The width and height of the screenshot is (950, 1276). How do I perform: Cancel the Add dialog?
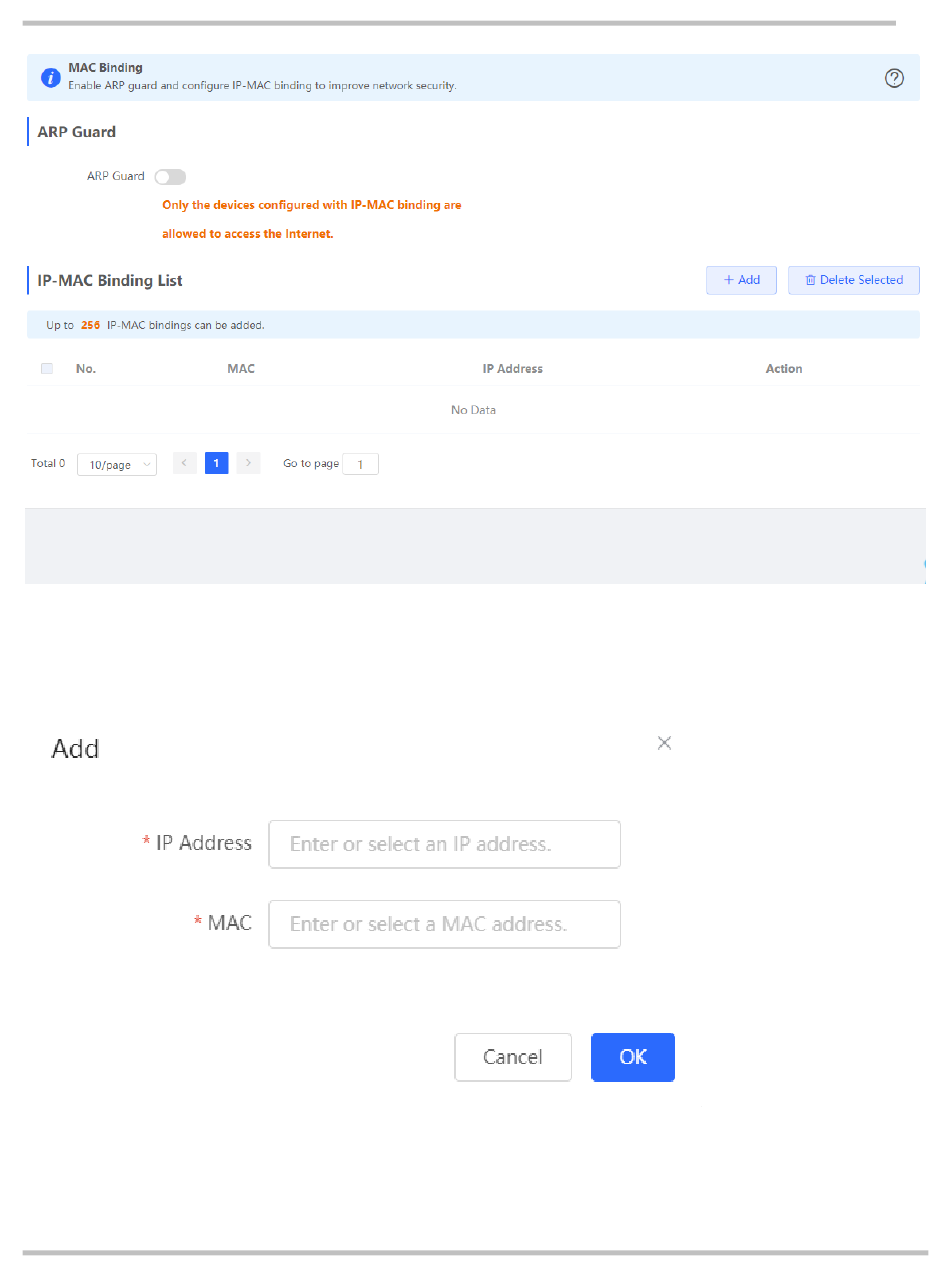click(x=513, y=1057)
